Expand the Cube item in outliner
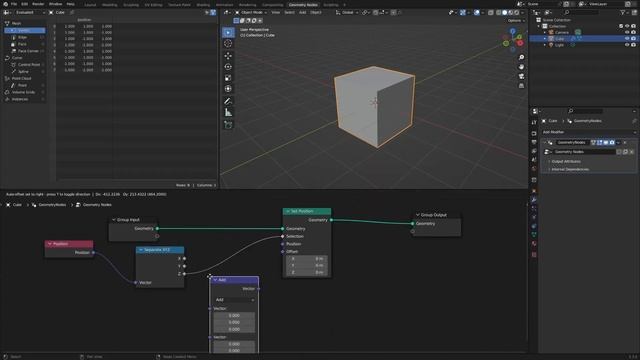Viewport: 640px width, 360px height. (x=545, y=39)
